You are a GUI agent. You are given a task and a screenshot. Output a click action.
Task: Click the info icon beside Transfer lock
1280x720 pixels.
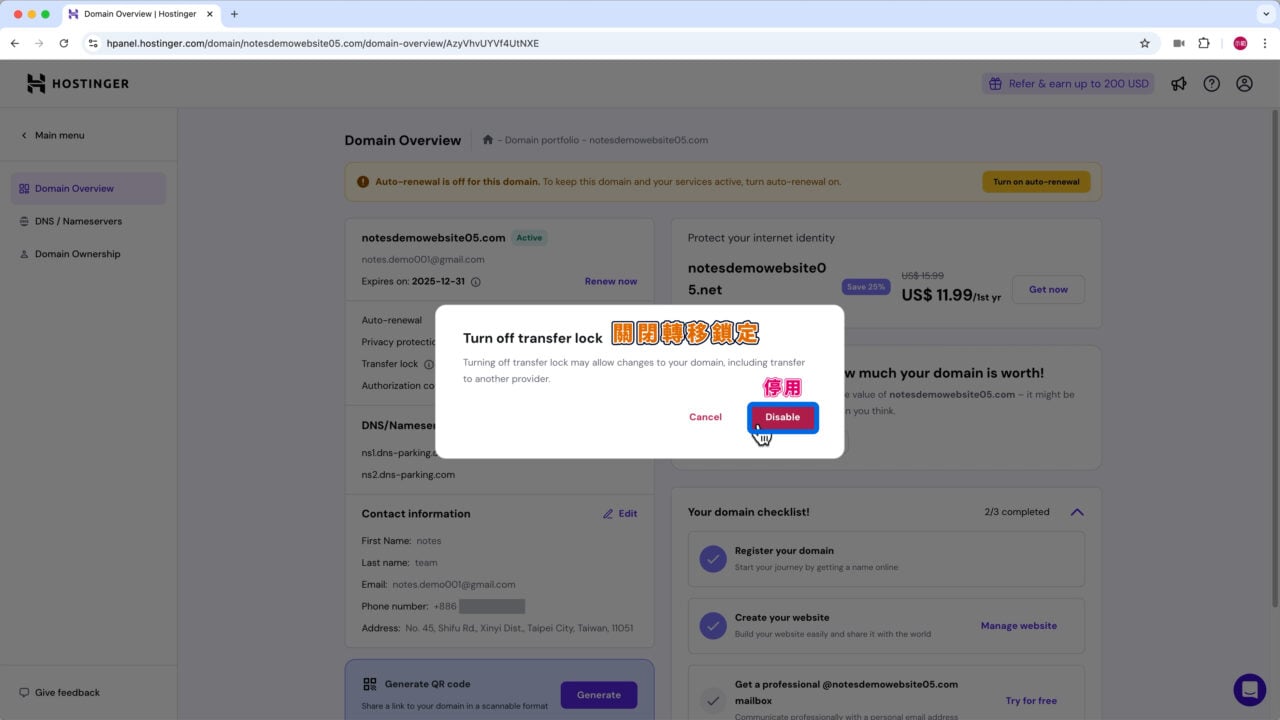pyautogui.click(x=429, y=364)
